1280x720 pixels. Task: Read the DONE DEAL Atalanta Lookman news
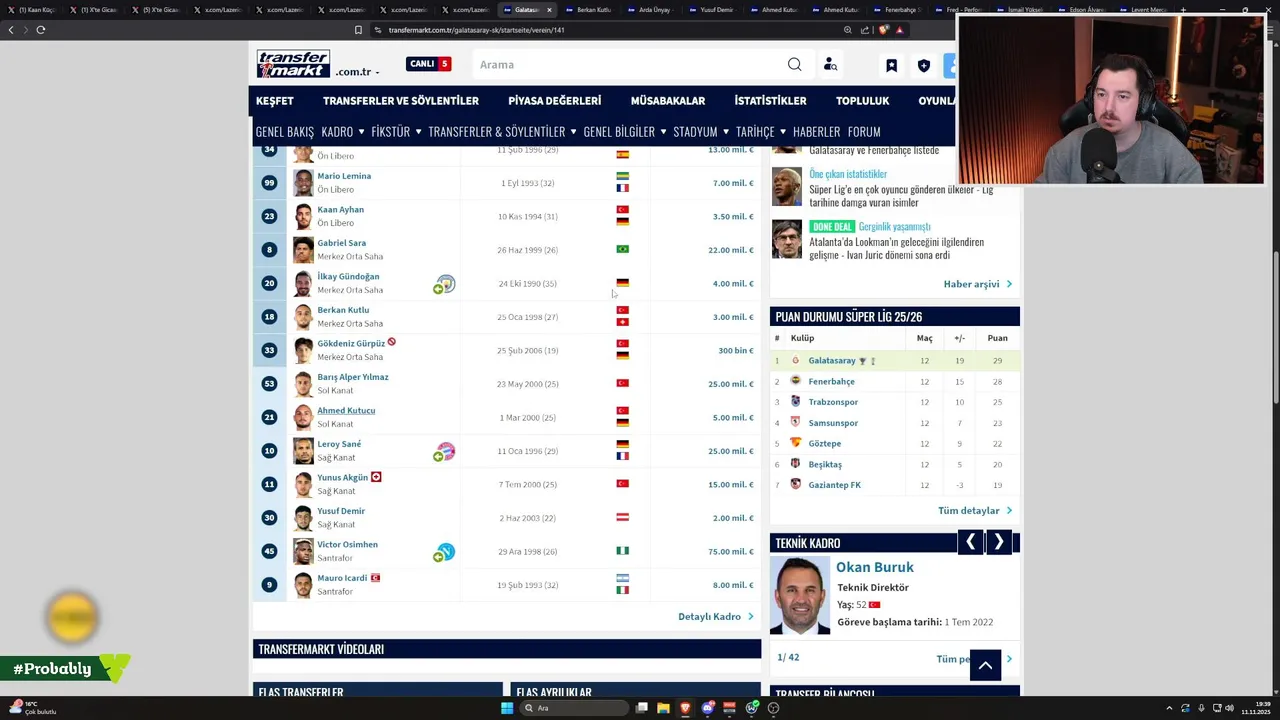(896, 248)
